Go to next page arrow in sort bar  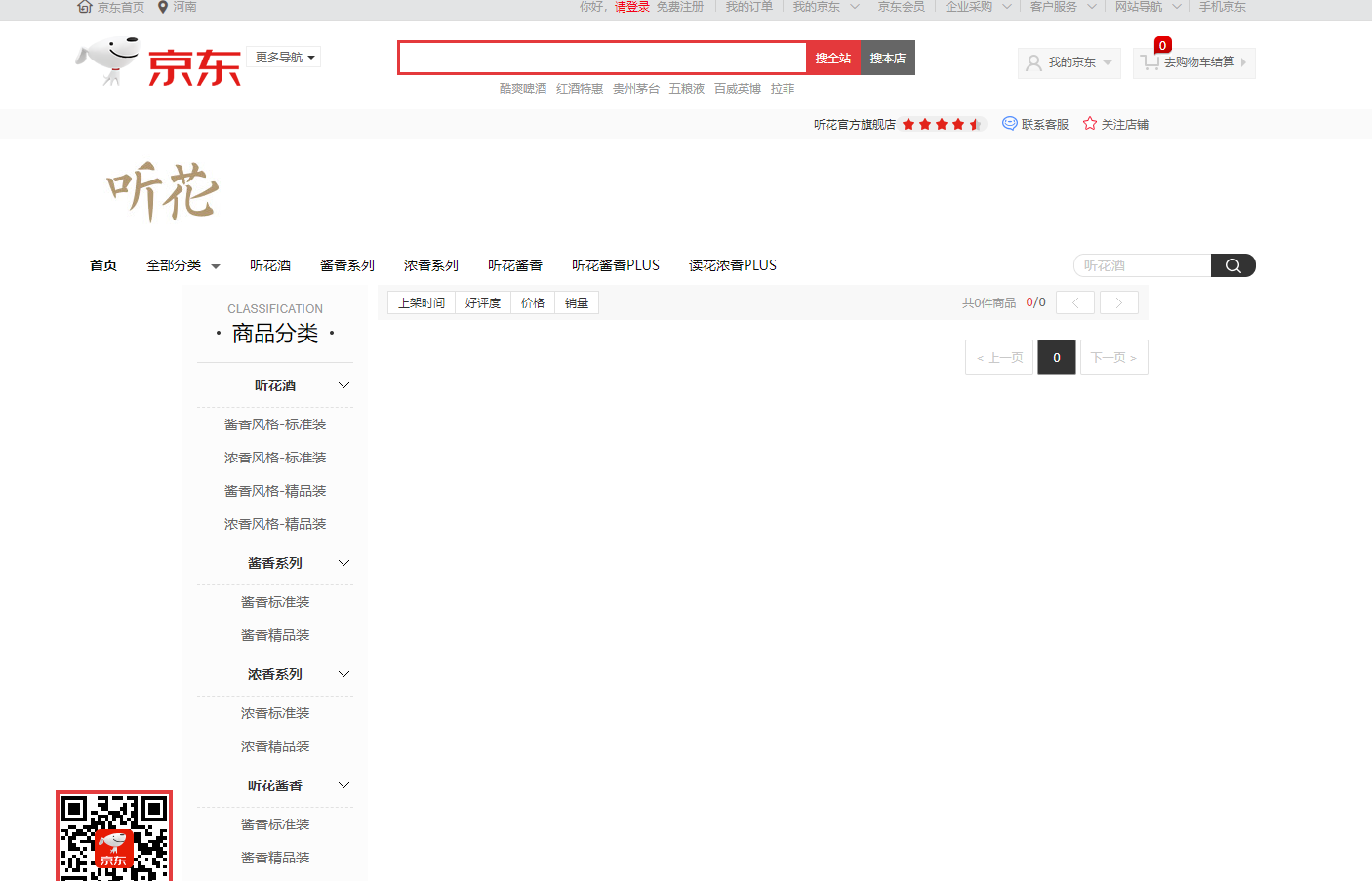click(x=1119, y=302)
